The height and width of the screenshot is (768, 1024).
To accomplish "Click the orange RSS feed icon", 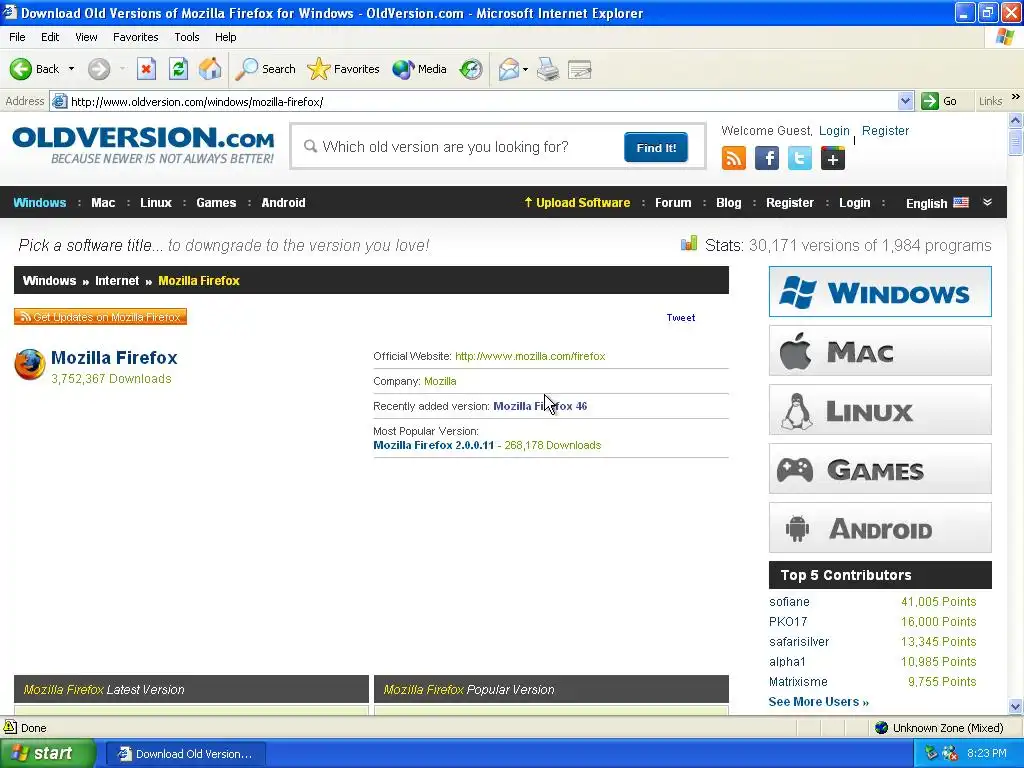I will point(733,158).
